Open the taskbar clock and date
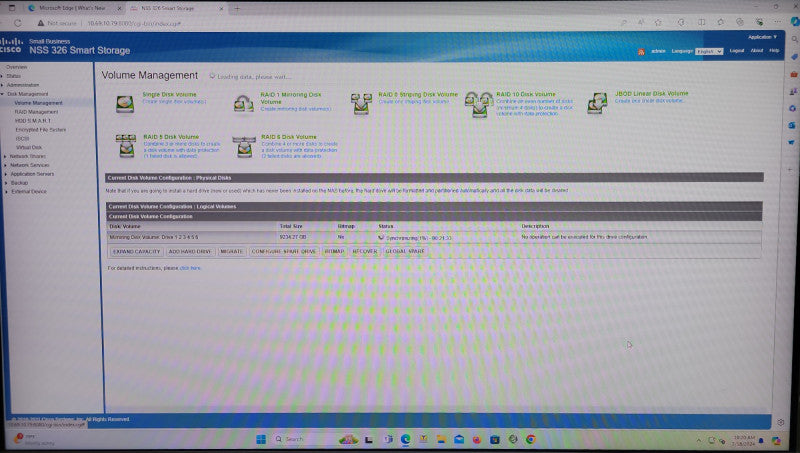 tap(744, 441)
